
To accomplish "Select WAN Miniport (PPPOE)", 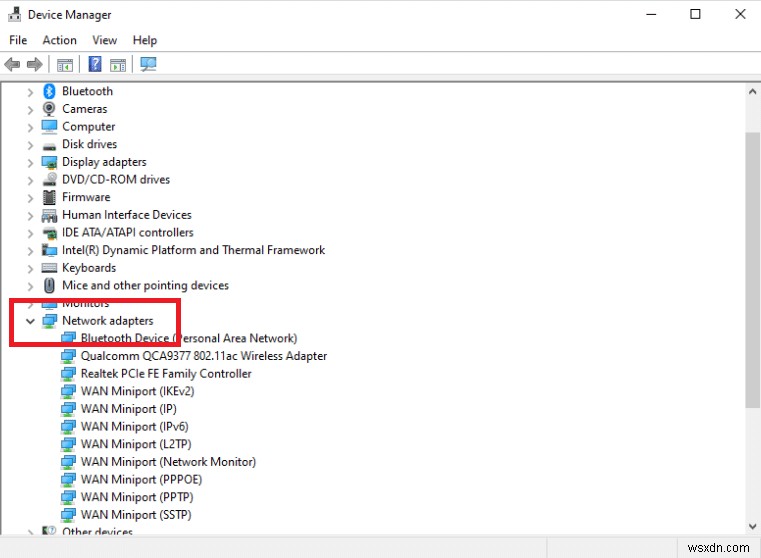I will [141, 479].
